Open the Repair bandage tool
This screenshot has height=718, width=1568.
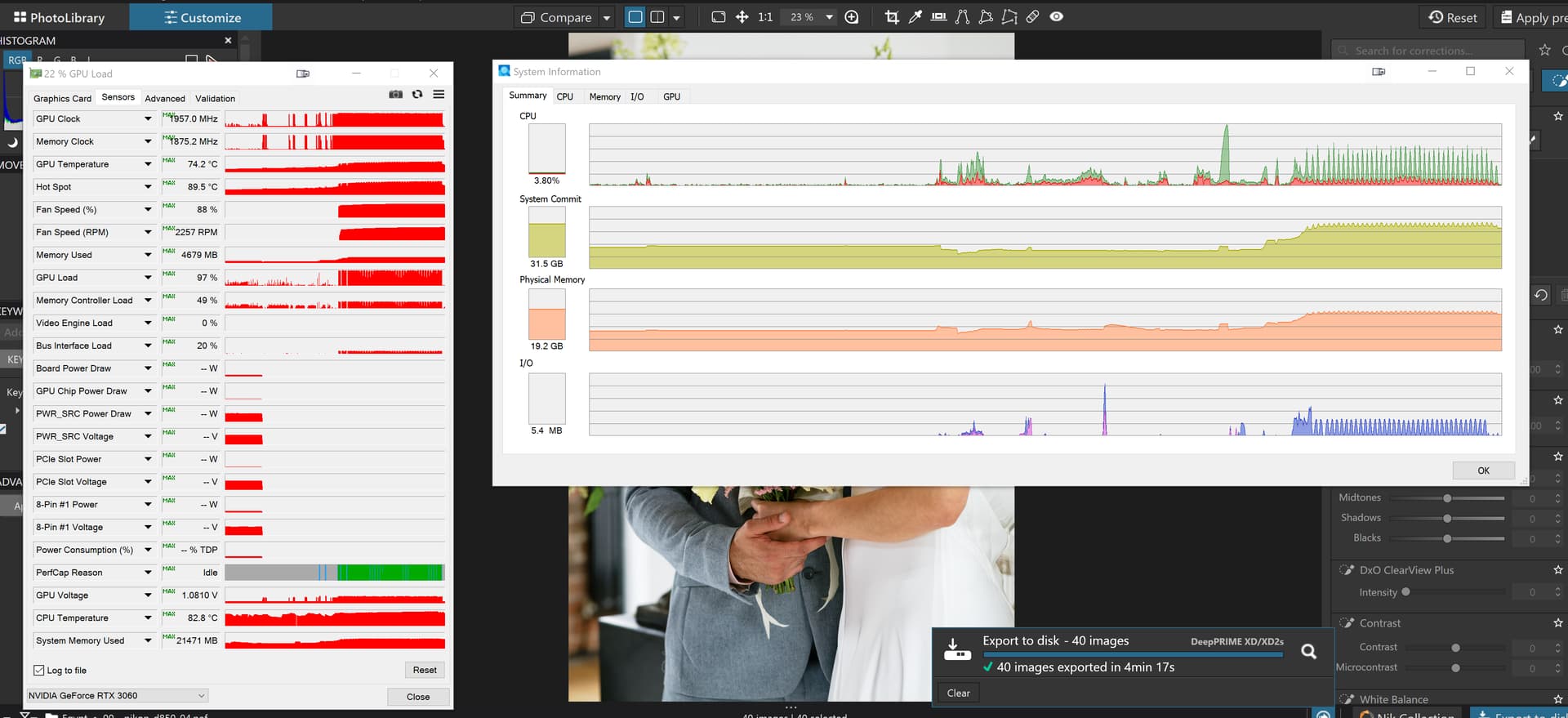(1032, 17)
